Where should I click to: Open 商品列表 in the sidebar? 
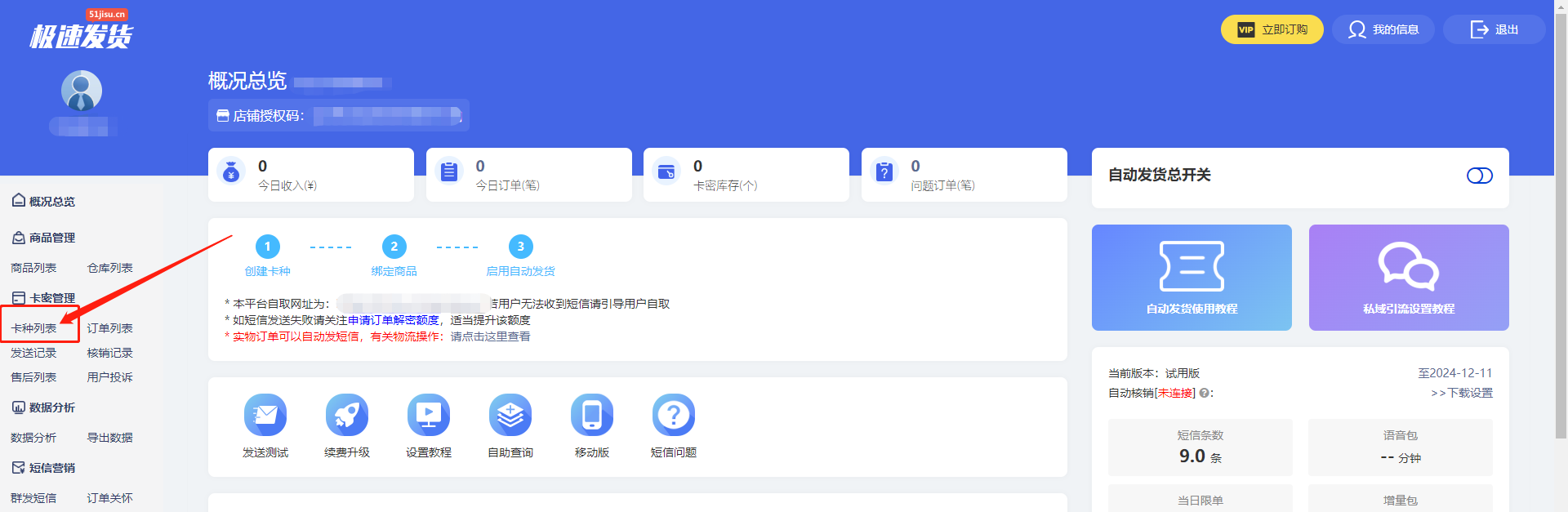pyautogui.click(x=33, y=268)
